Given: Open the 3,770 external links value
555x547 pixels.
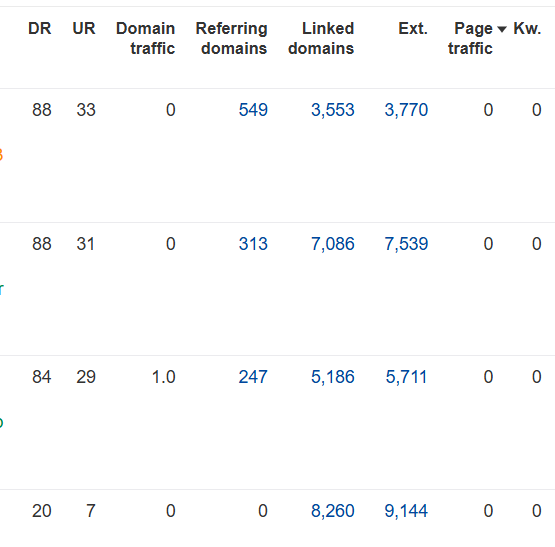Looking at the screenshot, I should pyautogui.click(x=406, y=110).
